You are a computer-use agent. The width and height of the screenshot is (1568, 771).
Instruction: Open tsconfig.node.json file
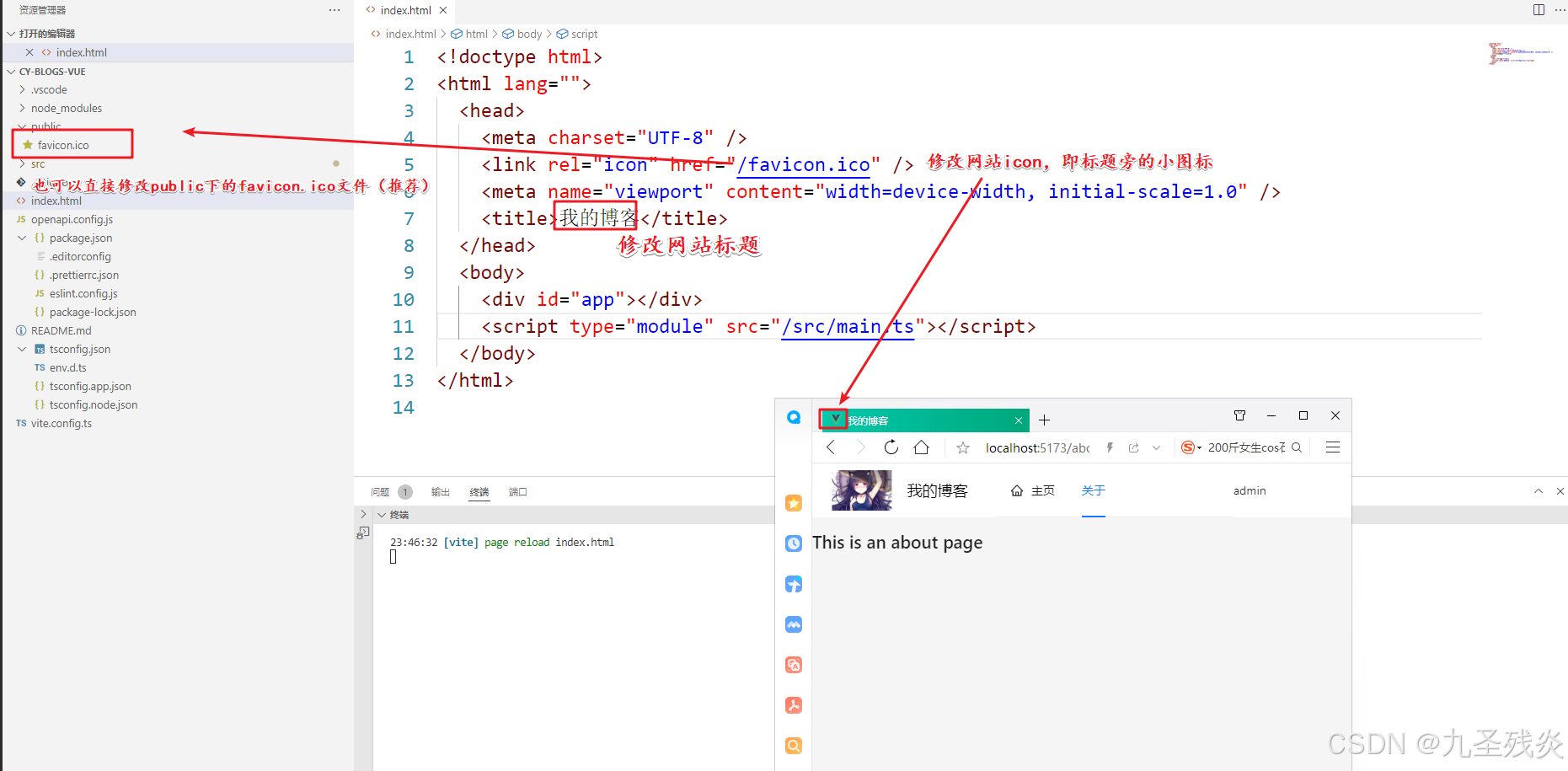[93, 404]
